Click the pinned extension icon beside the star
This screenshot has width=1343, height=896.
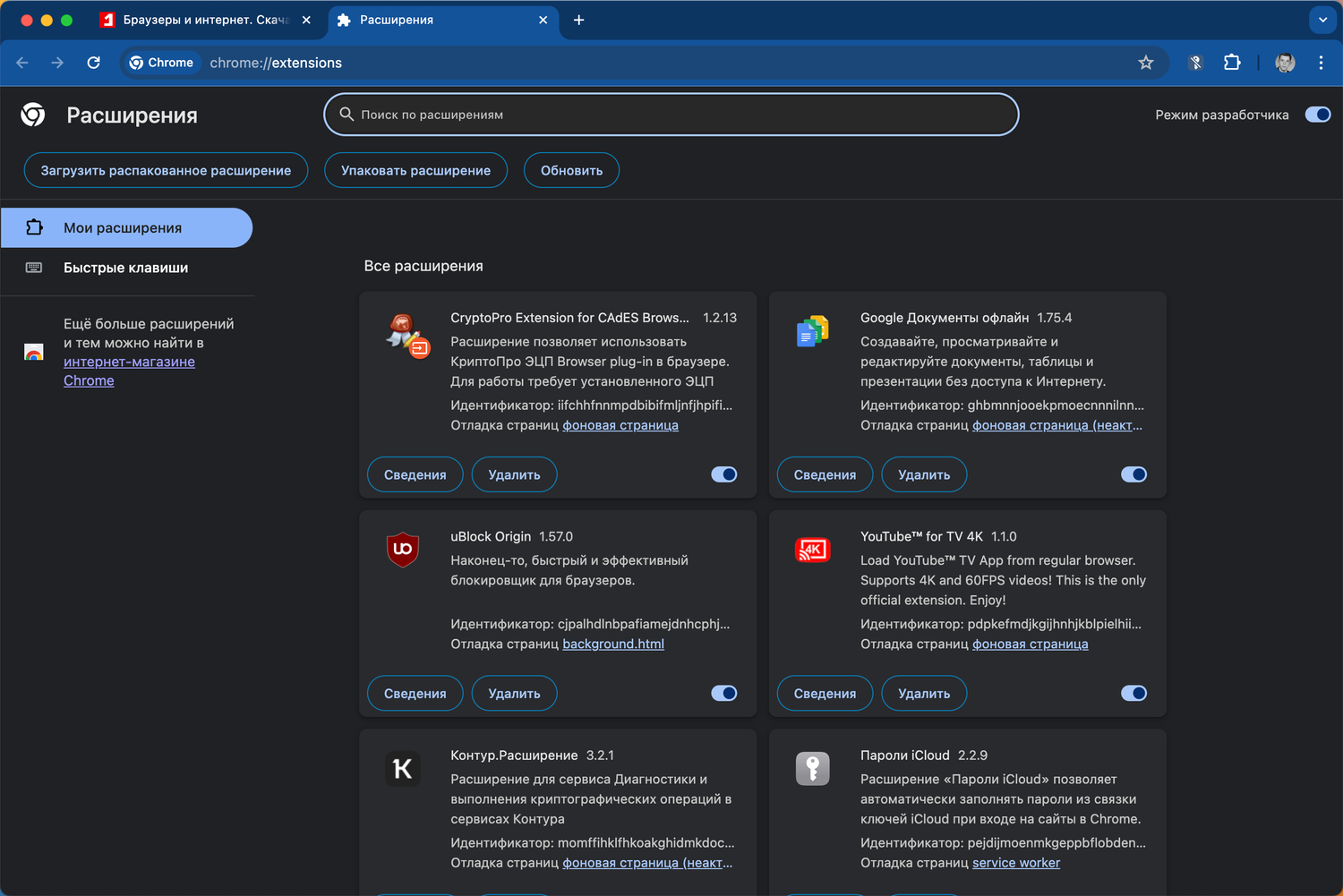click(x=1195, y=63)
